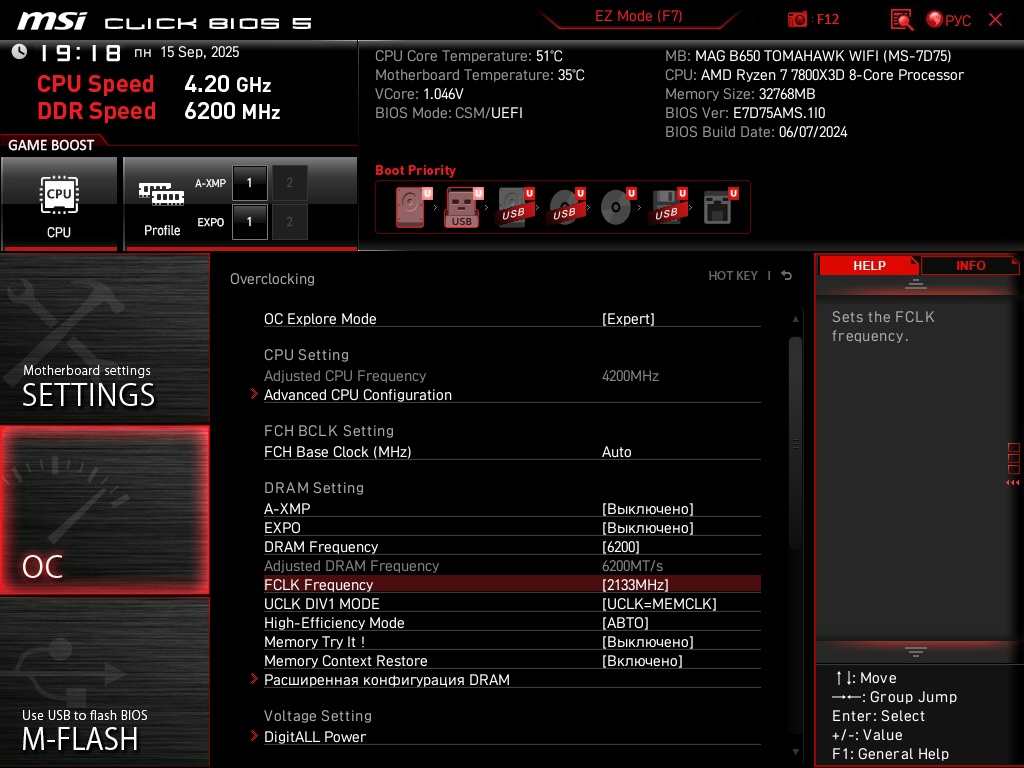Select the USB floppy boot device icon
1024x768 pixels.
(x=668, y=207)
